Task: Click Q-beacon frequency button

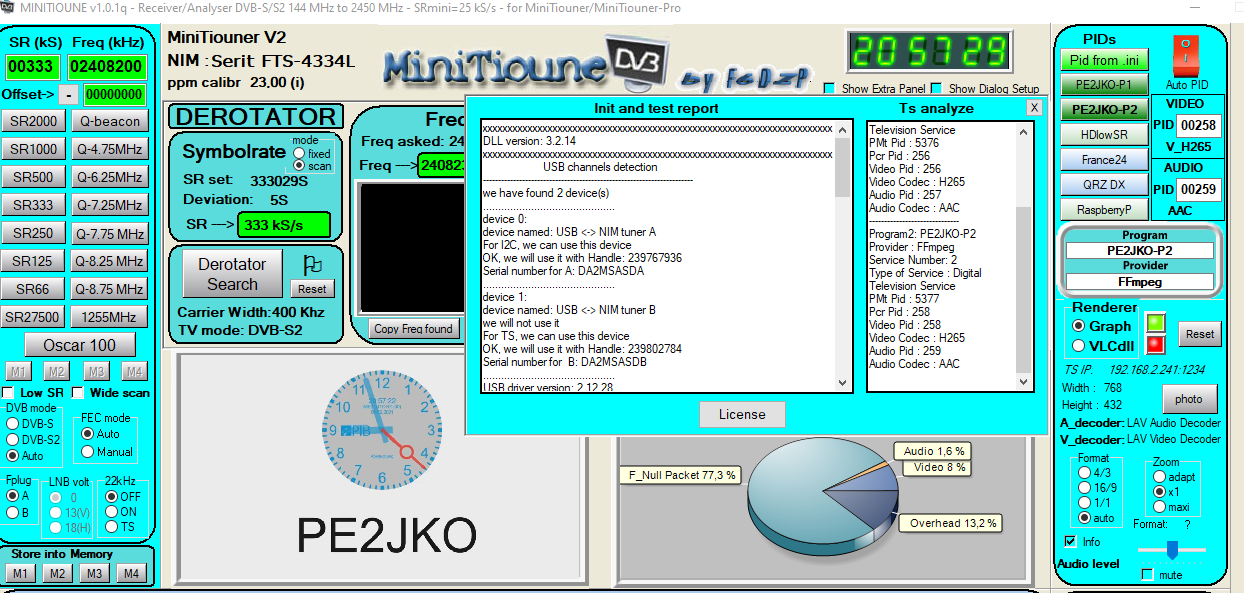Action: [x=109, y=121]
